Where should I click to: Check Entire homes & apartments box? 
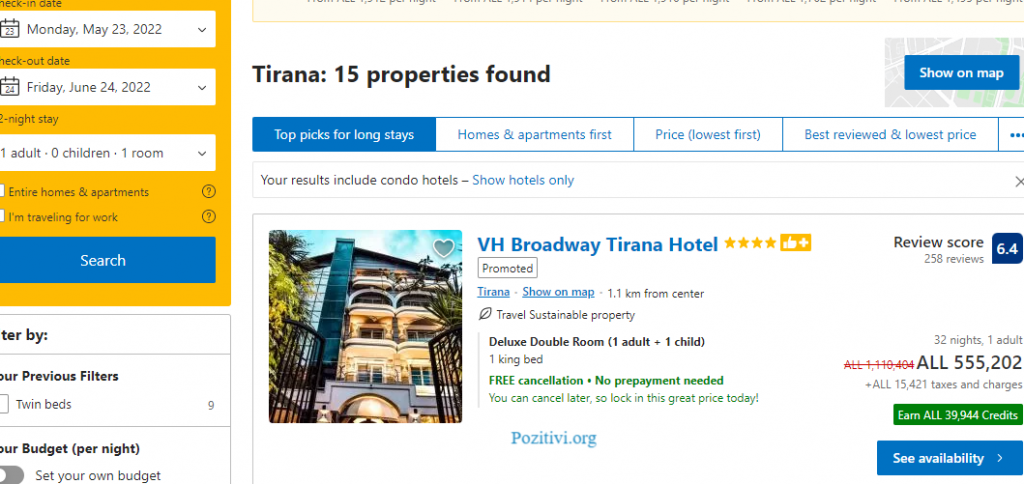(2, 191)
